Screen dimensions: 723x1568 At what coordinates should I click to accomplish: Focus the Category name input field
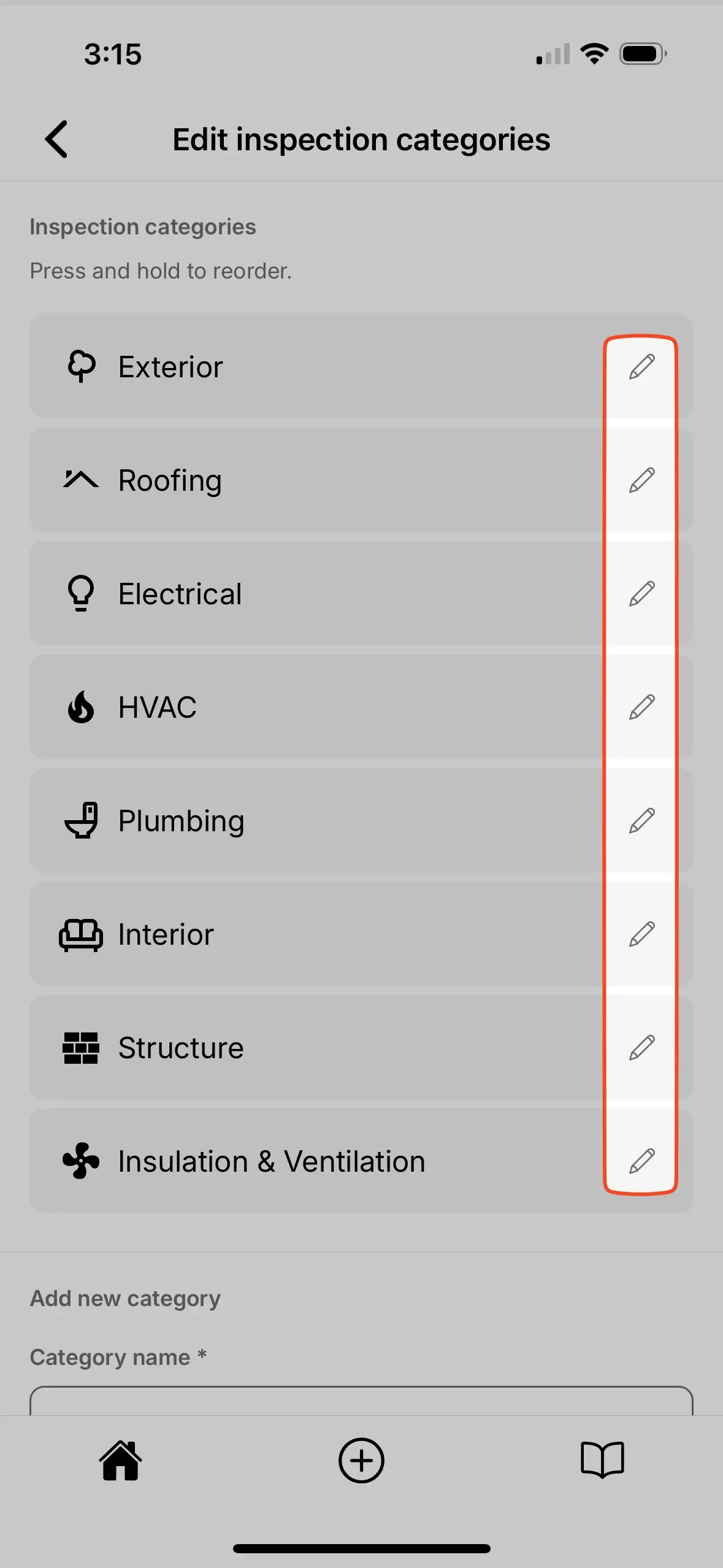pyautogui.click(x=361, y=1402)
